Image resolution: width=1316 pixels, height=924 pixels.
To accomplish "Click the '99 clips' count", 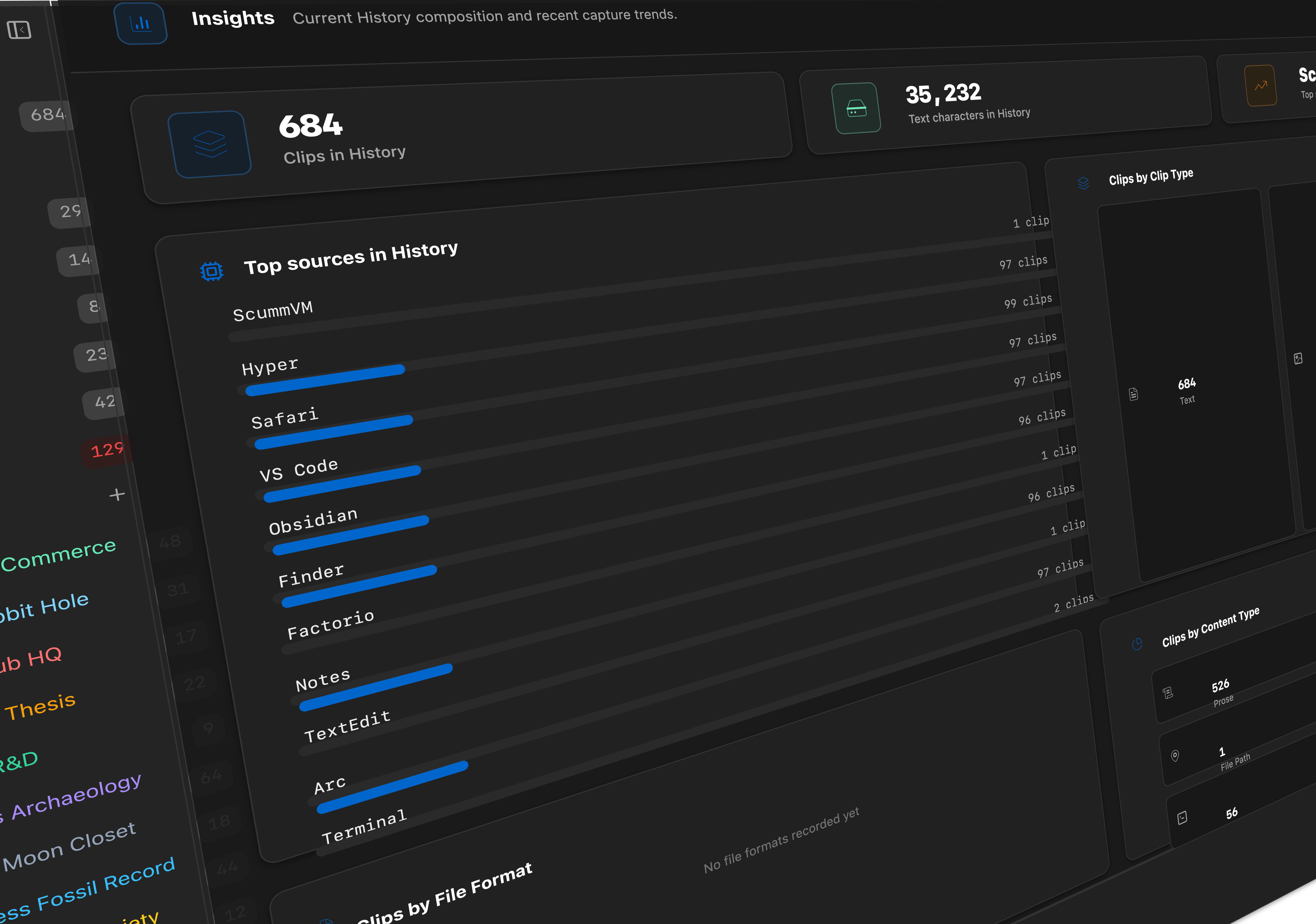I will coord(1028,301).
